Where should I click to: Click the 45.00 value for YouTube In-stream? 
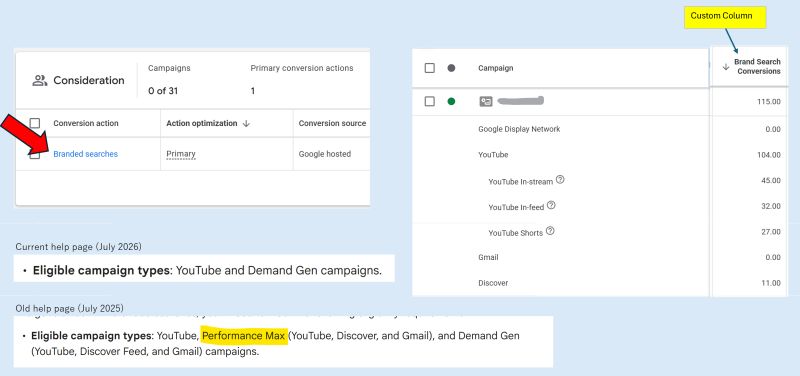click(771, 181)
